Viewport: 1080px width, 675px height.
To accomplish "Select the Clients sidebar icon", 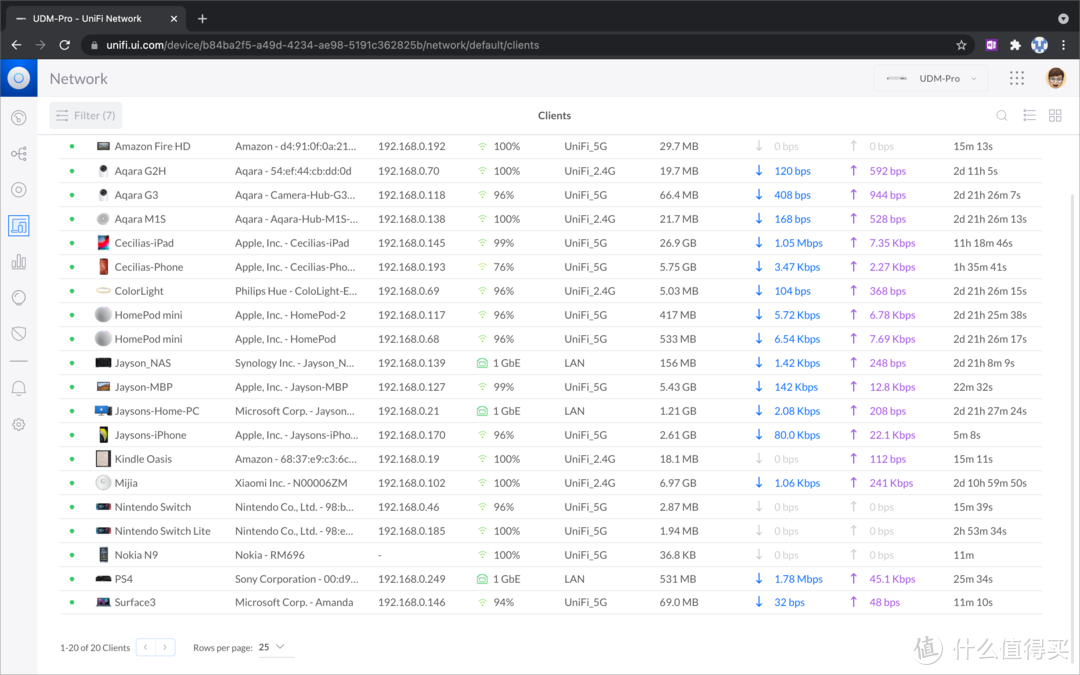I will click(19, 225).
